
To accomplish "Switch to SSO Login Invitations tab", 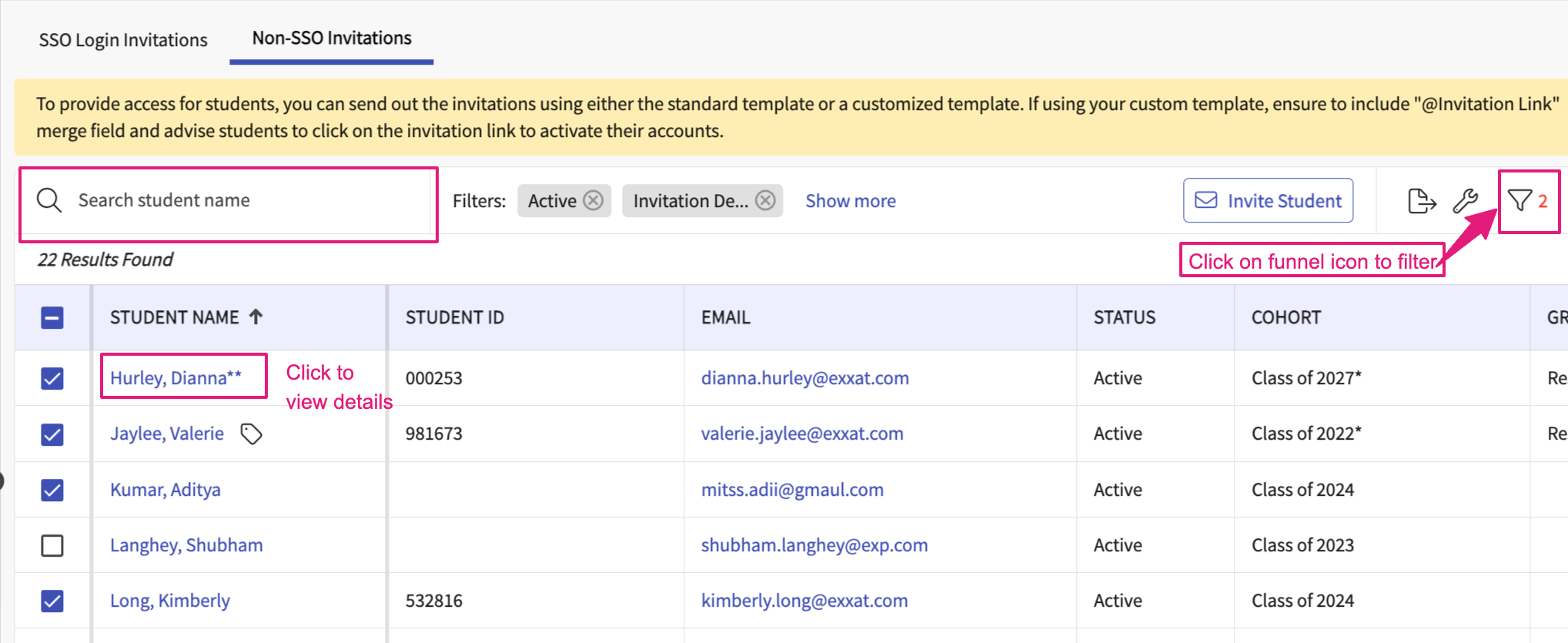I will [x=123, y=40].
